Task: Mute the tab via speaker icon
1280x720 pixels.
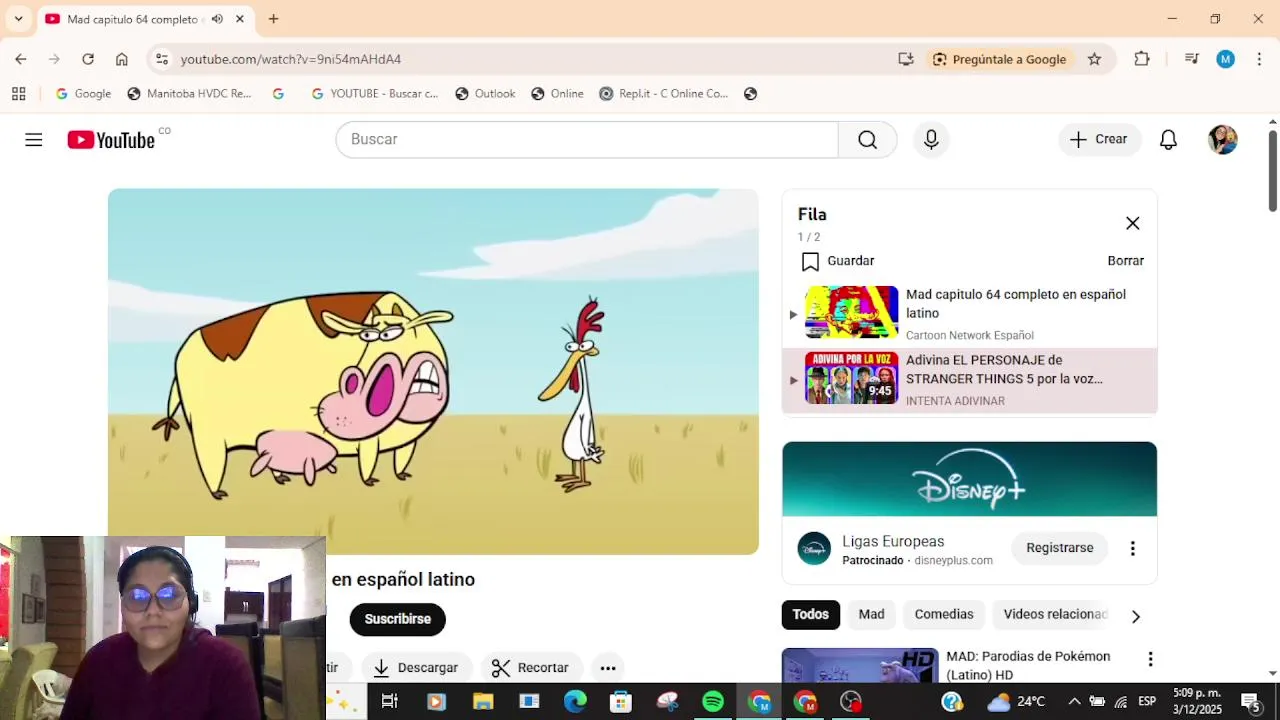Action: click(217, 19)
